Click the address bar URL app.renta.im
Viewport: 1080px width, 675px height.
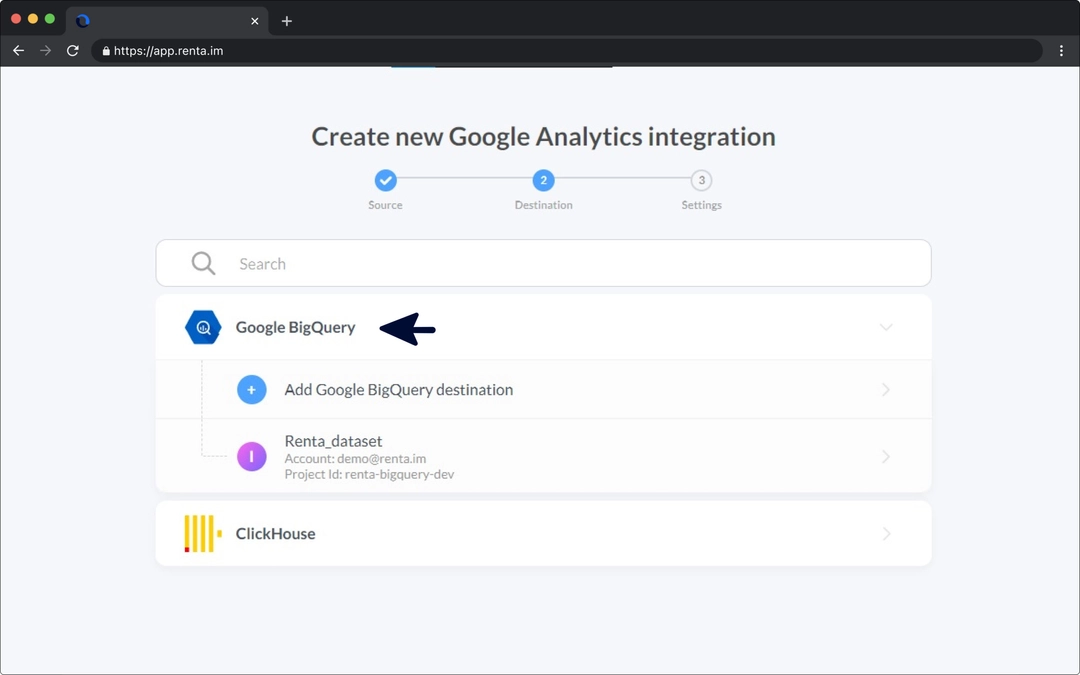click(169, 51)
